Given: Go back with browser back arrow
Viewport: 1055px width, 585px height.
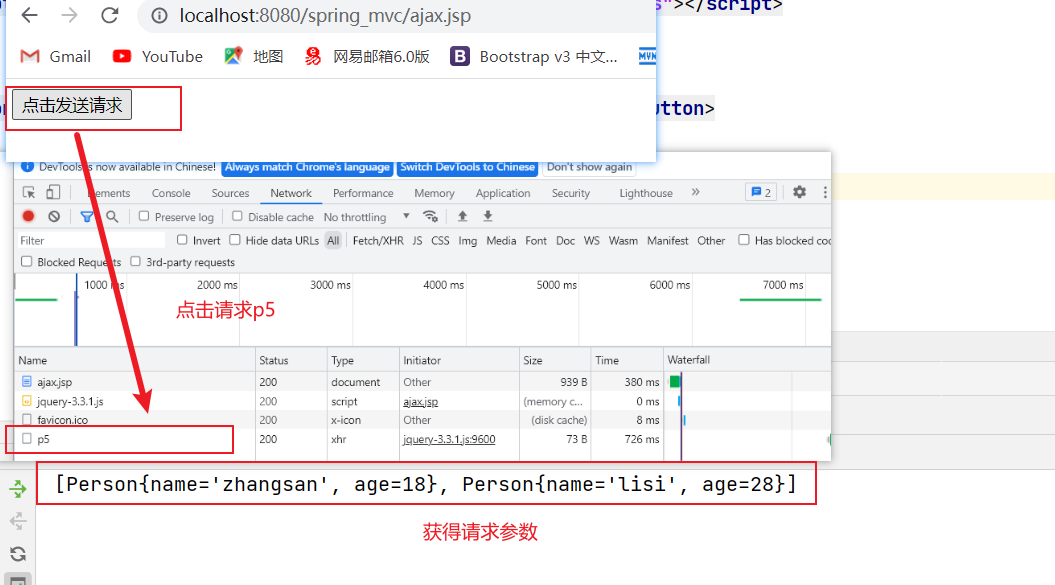Looking at the screenshot, I should point(29,15).
